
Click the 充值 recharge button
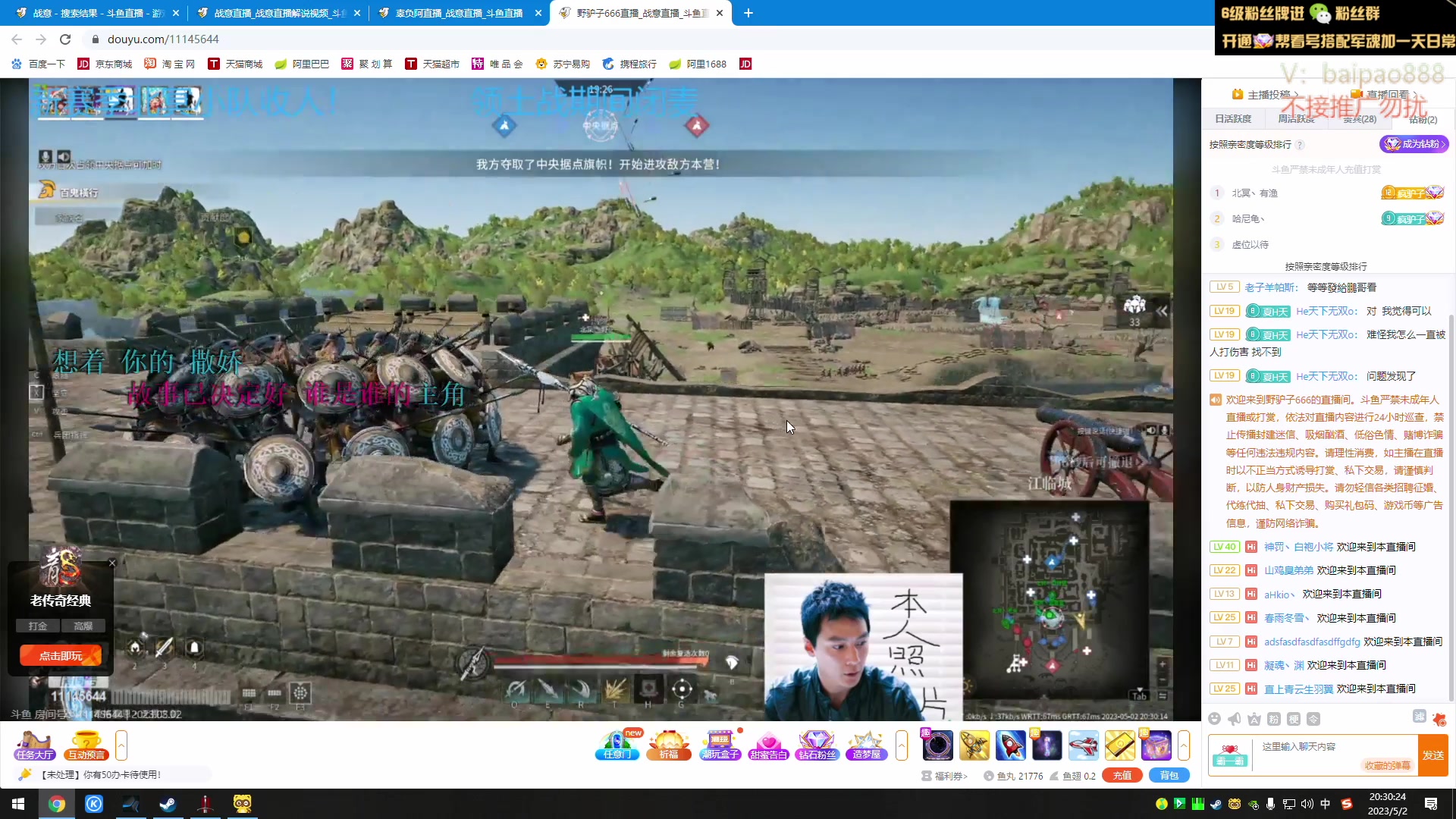pos(1122,776)
